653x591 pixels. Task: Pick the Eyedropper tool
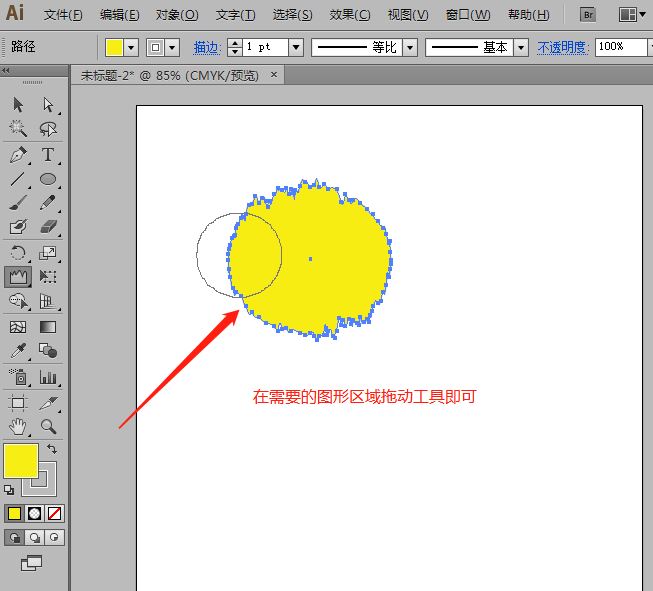click(x=18, y=351)
